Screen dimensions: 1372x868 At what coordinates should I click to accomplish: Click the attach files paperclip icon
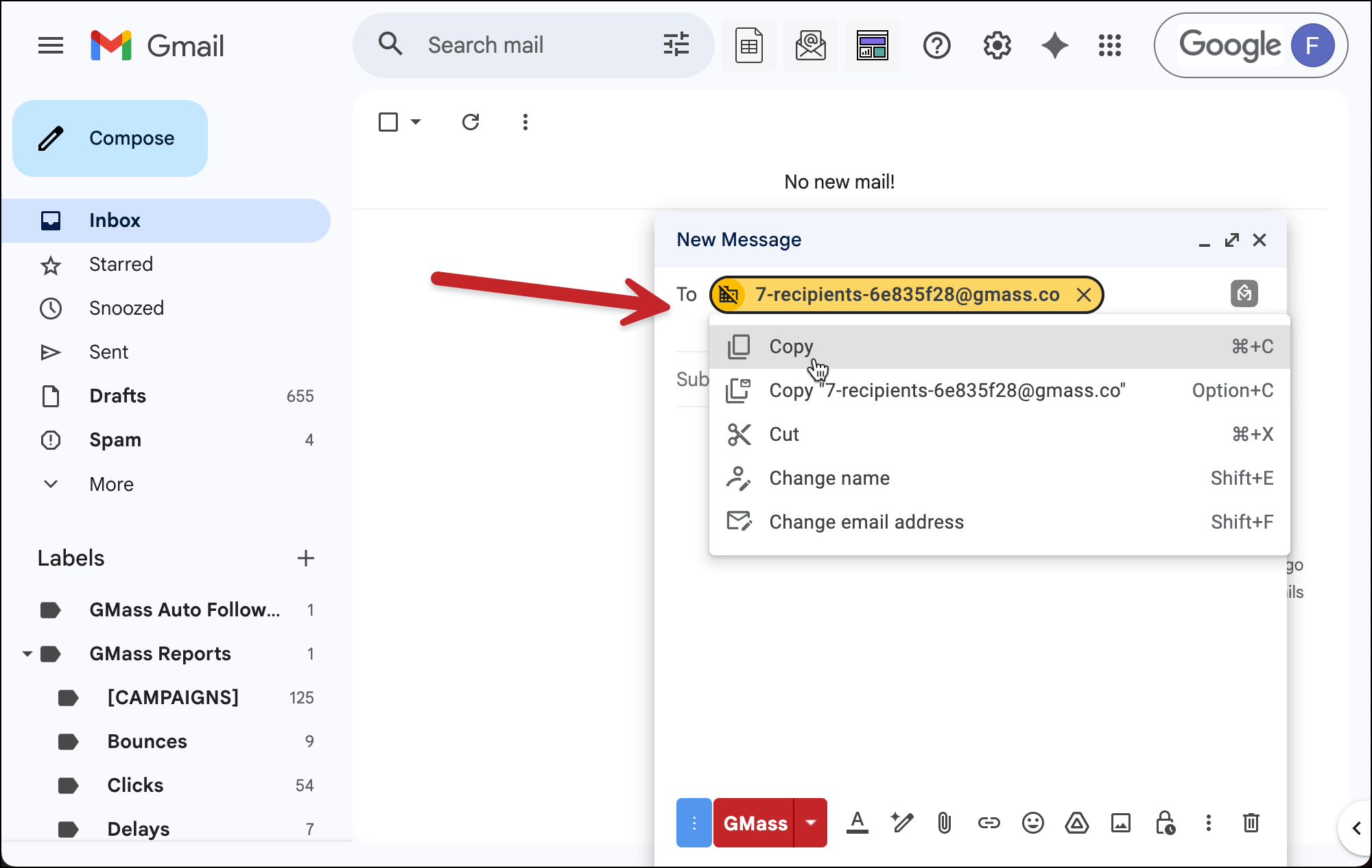(945, 823)
